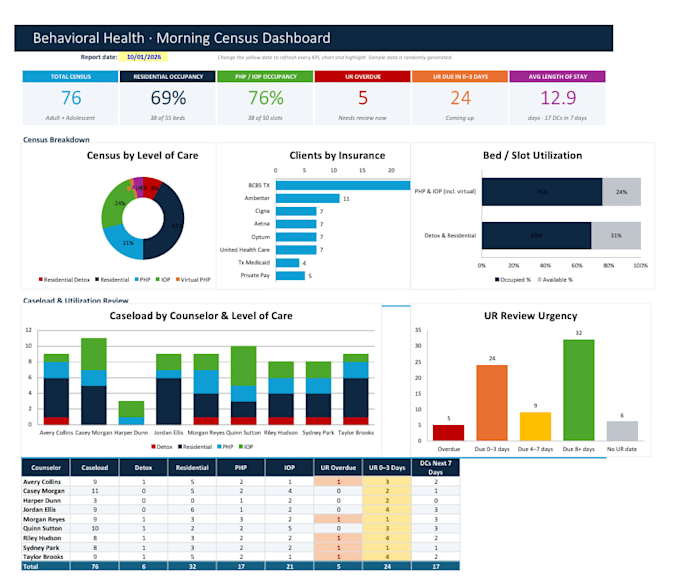Click the DCs Next 7 Days column header
Screen dimensions: 680x583
pyautogui.click(x=436, y=468)
